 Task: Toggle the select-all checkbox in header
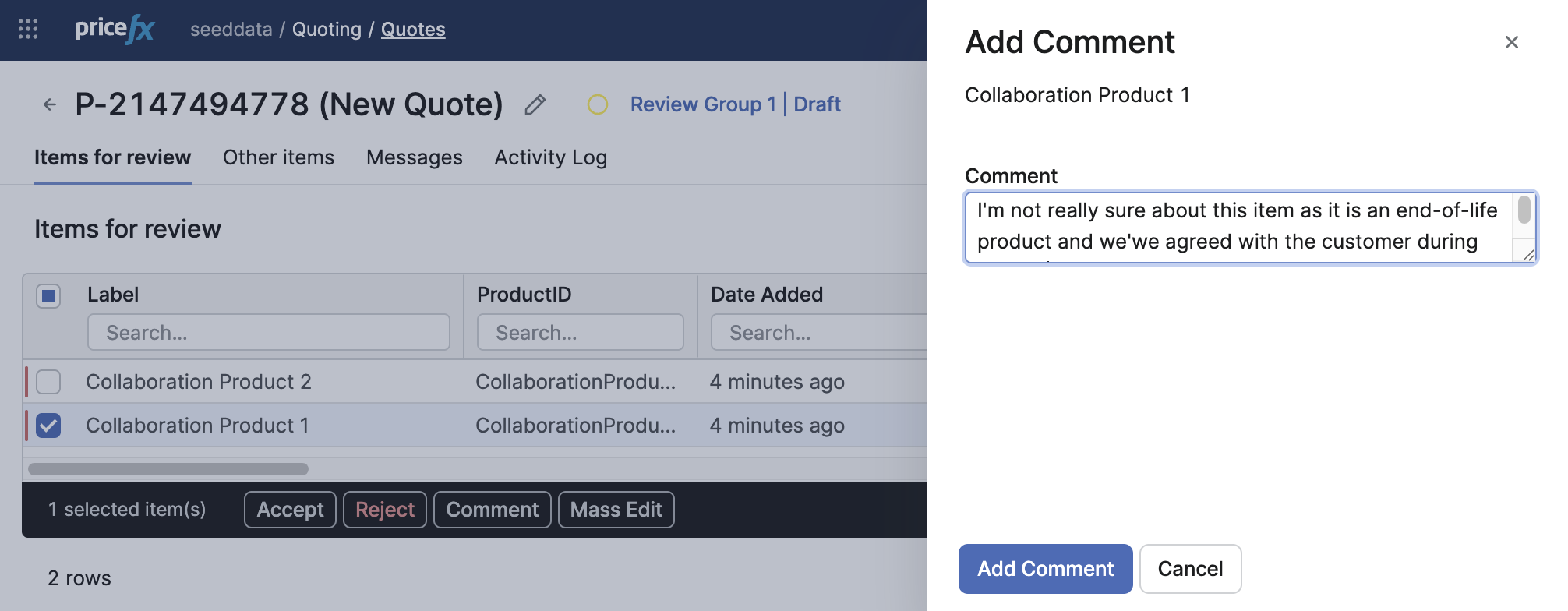pyautogui.click(x=48, y=296)
